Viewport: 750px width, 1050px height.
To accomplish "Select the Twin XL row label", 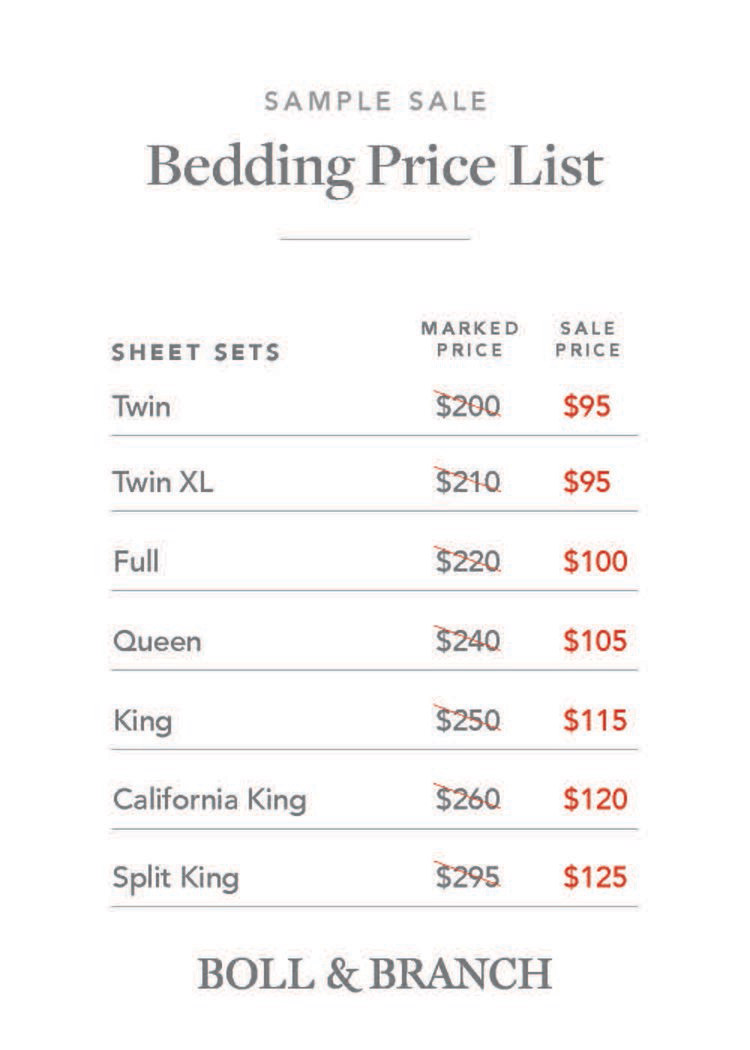I will 163,482.
